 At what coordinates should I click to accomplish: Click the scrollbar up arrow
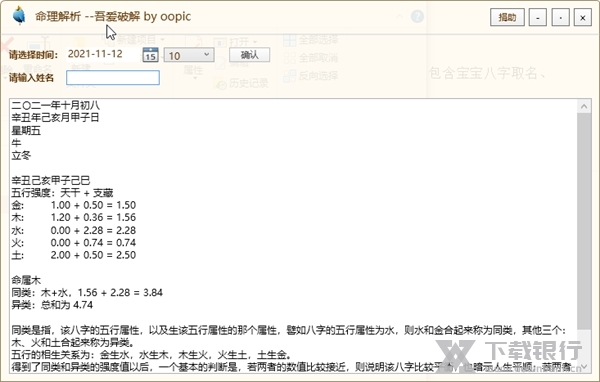point(584,106)
